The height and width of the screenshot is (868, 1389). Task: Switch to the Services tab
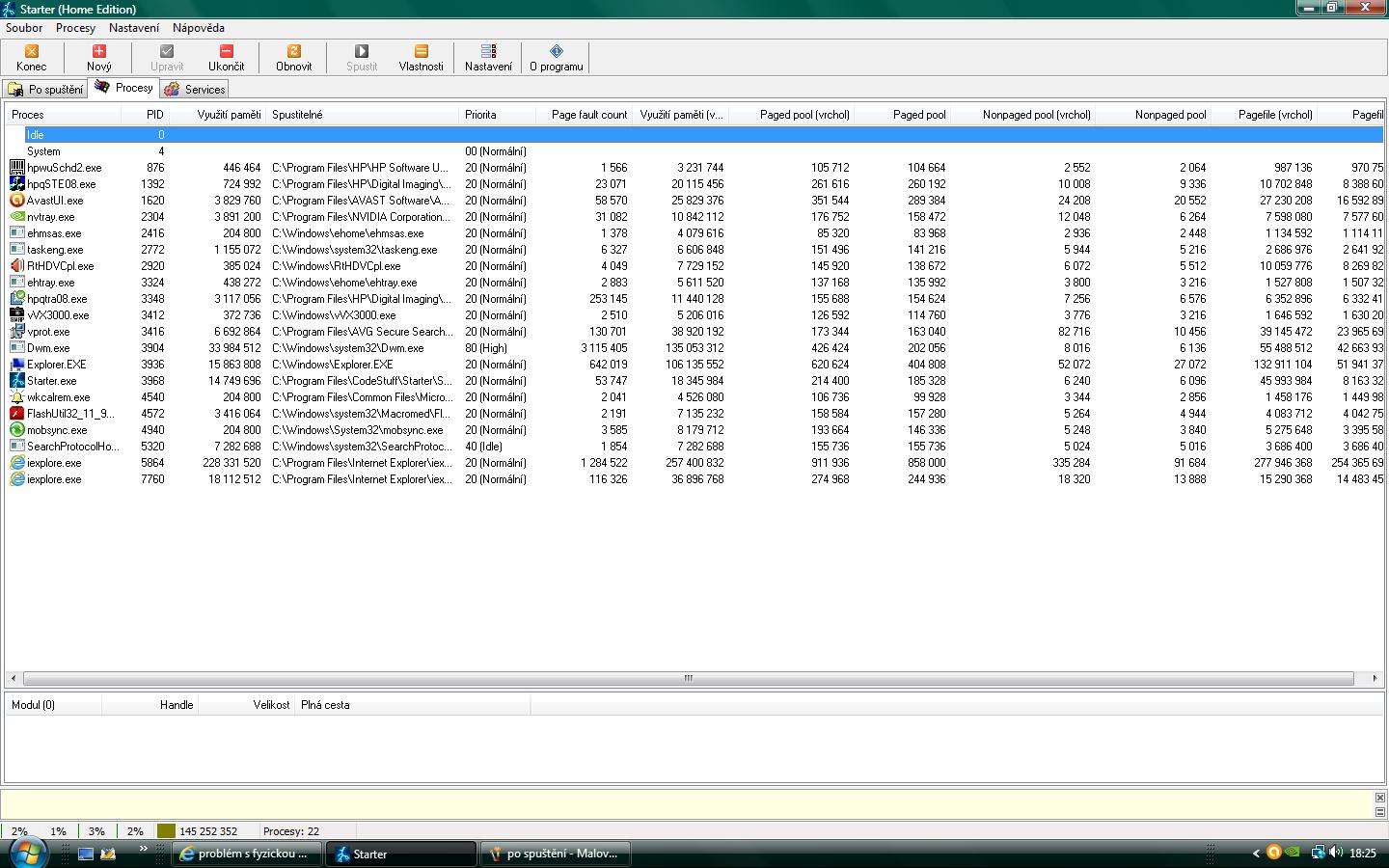[194, 89]
